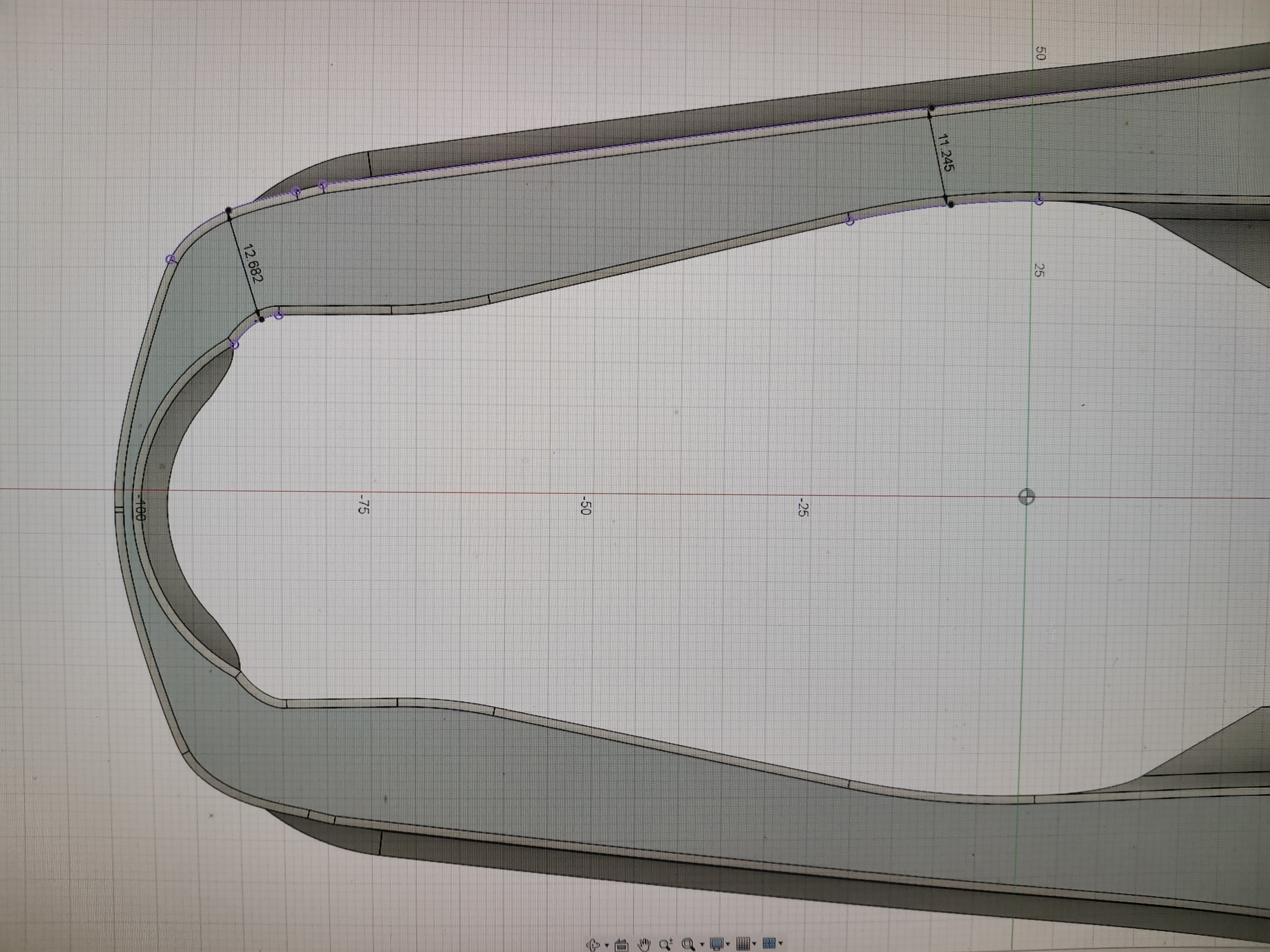Click the Look At tool icon

click(622, 946)
